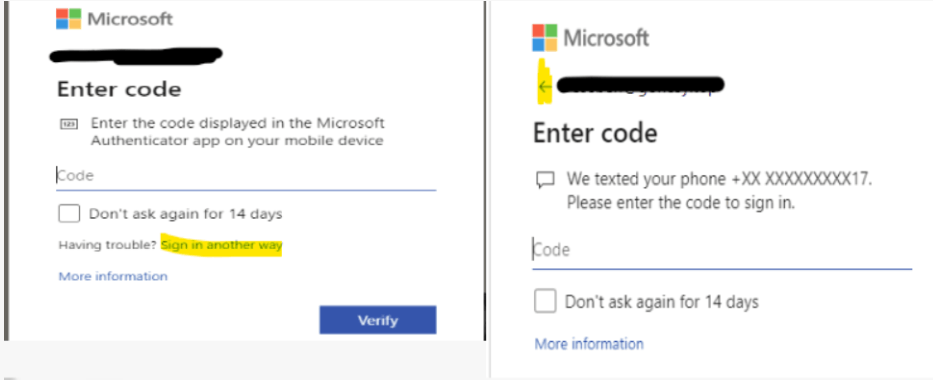Screen dimensions: 933x380
Task: Open More information below Having trouble
Action: click(x=113, y=277)
